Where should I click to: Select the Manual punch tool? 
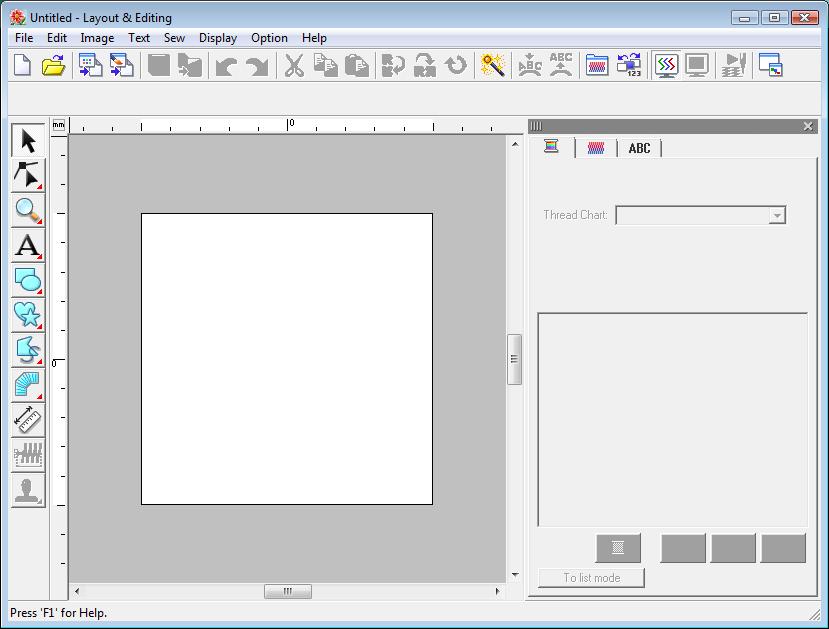point(28,385)
